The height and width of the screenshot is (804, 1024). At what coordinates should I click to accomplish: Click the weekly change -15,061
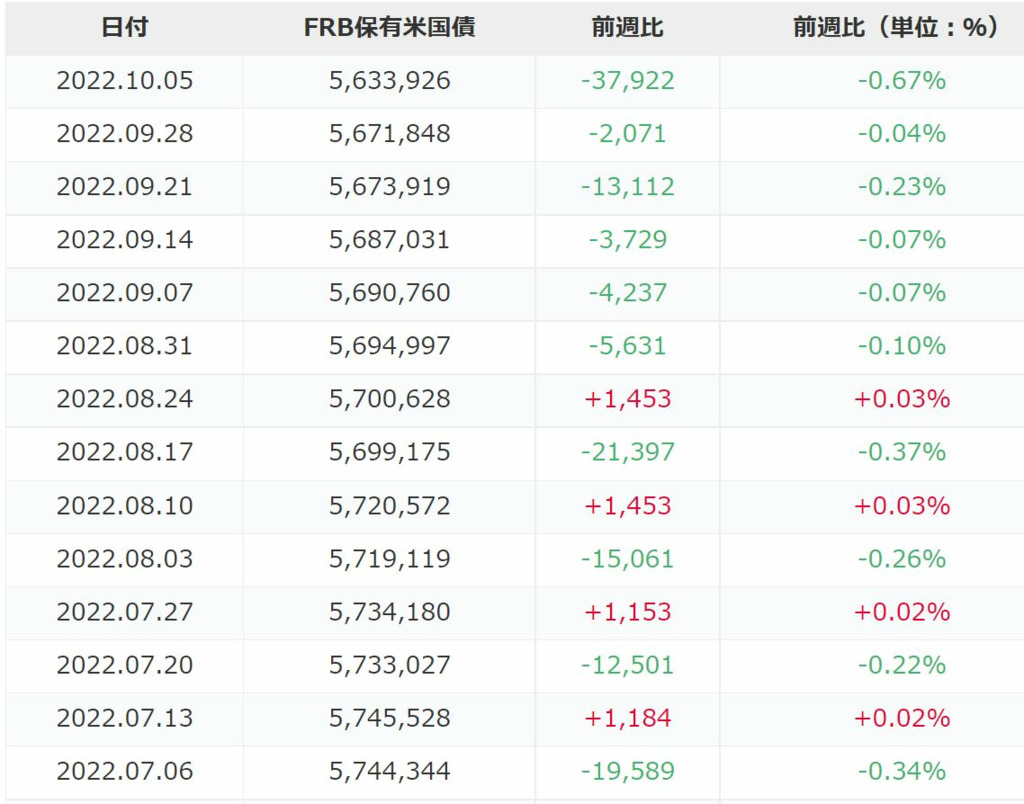[627, 558]
